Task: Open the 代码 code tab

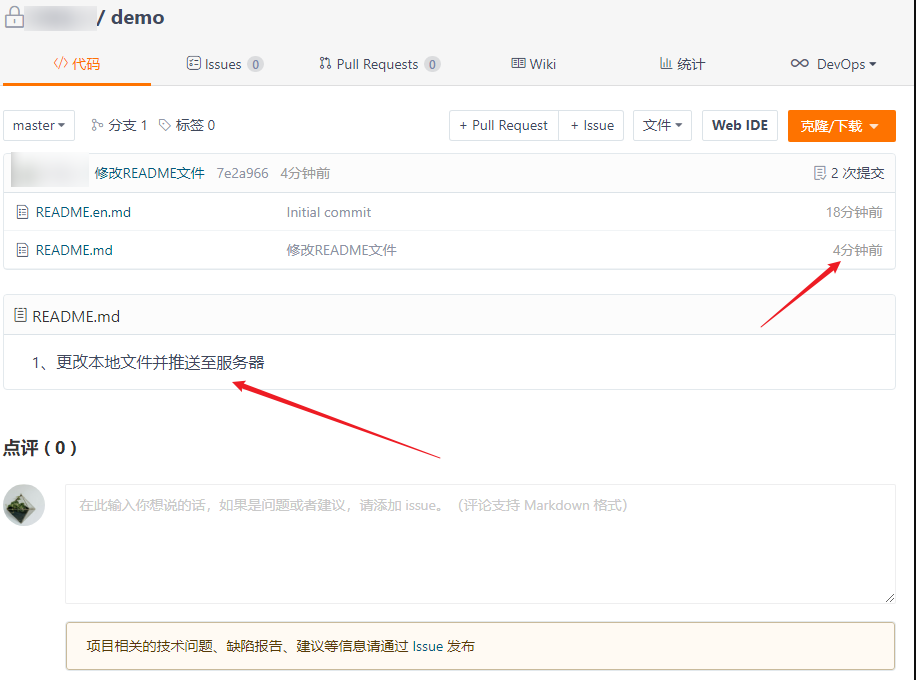Action: tap(77, 64)
